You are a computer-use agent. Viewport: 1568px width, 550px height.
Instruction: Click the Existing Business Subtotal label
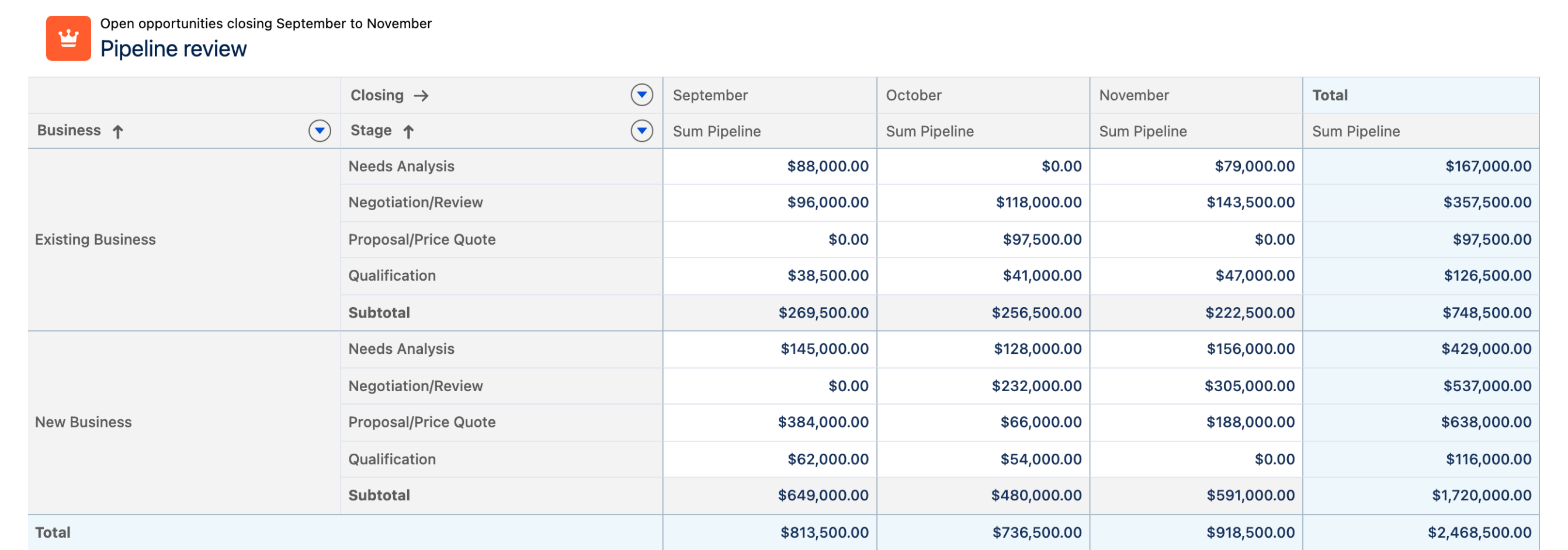click(x=379, y=313)
